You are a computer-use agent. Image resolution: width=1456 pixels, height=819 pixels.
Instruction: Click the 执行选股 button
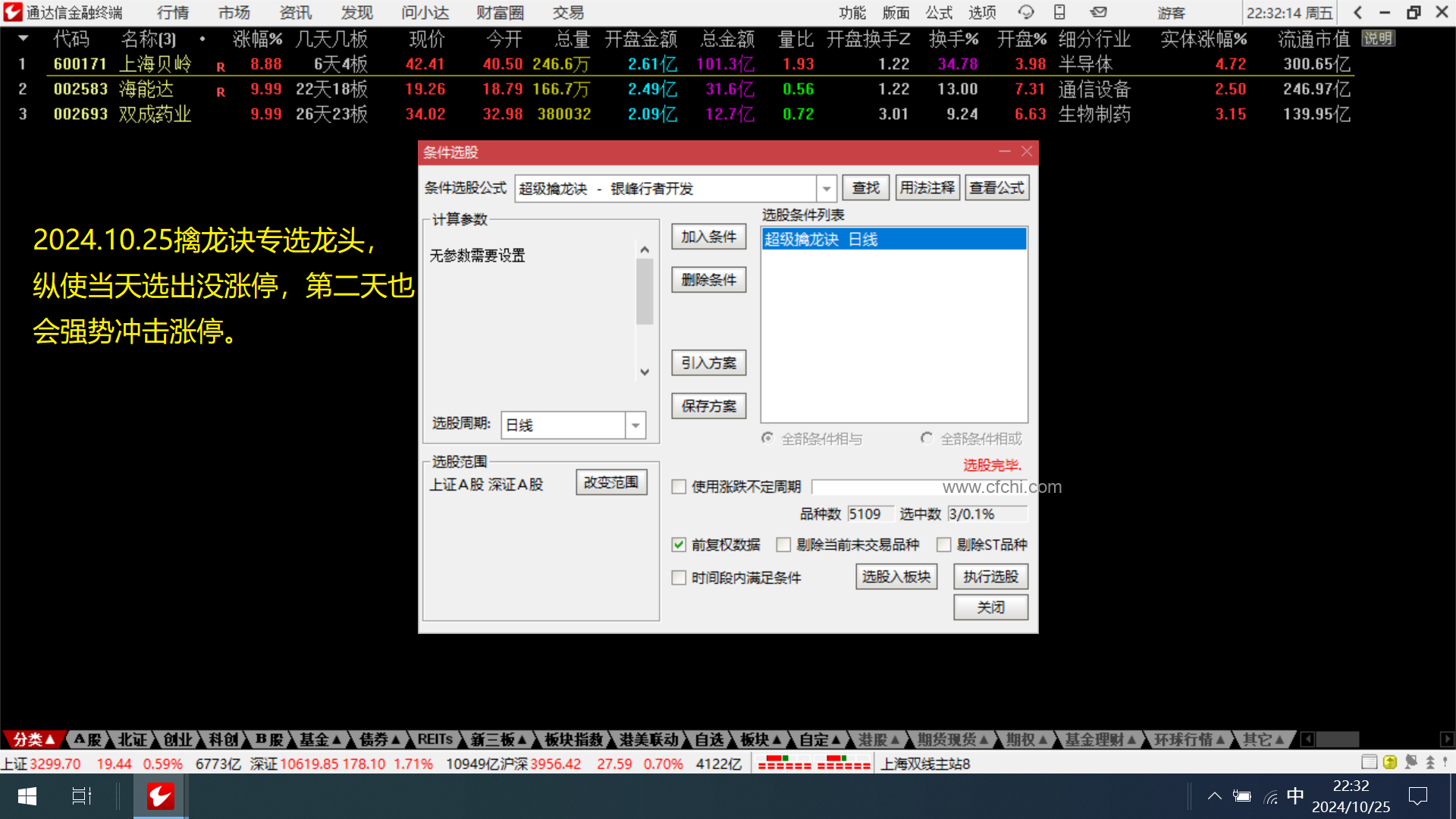pos(990,576)
